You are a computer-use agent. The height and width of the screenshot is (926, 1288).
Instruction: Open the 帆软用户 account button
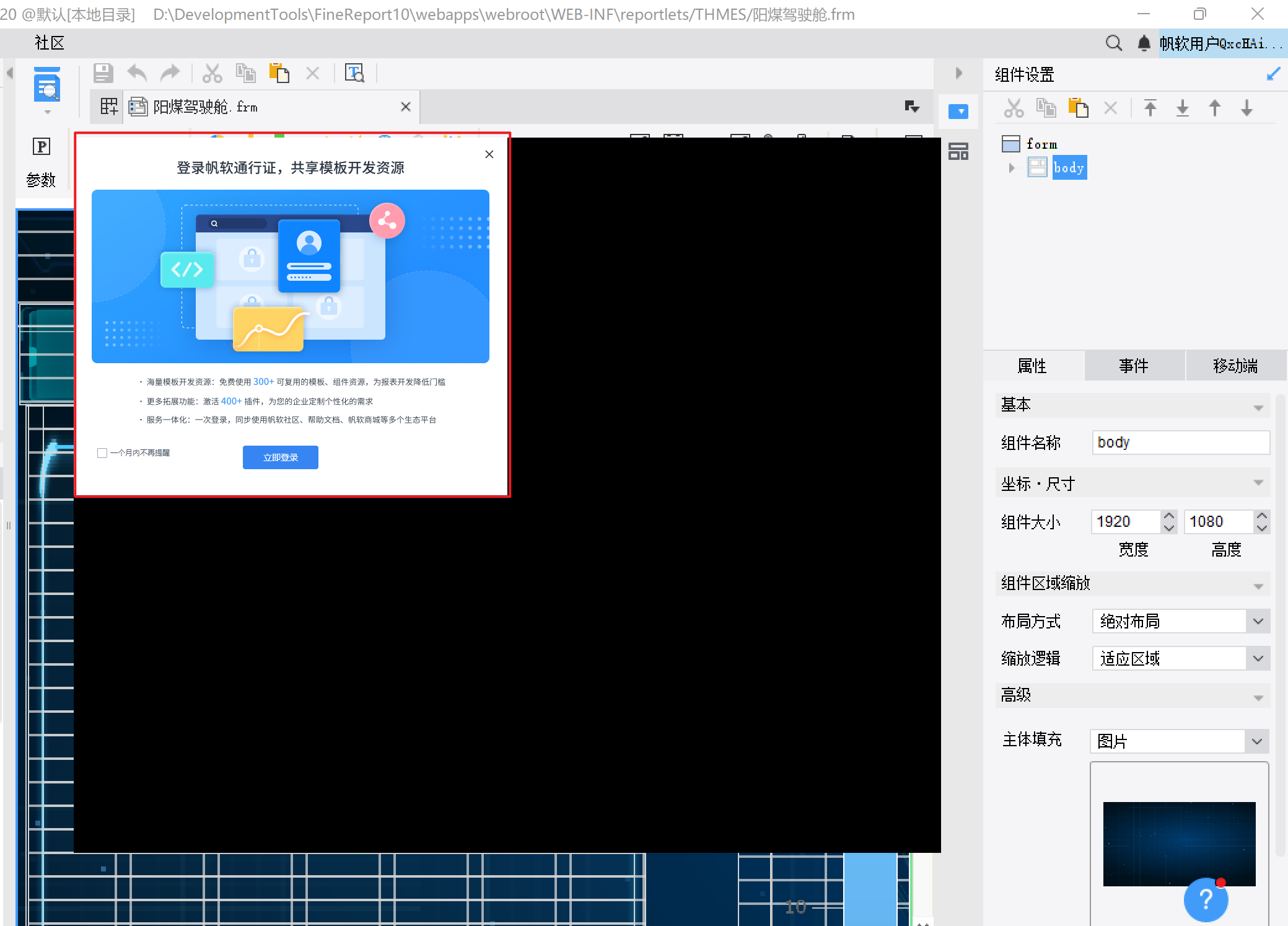point(1223,43)
